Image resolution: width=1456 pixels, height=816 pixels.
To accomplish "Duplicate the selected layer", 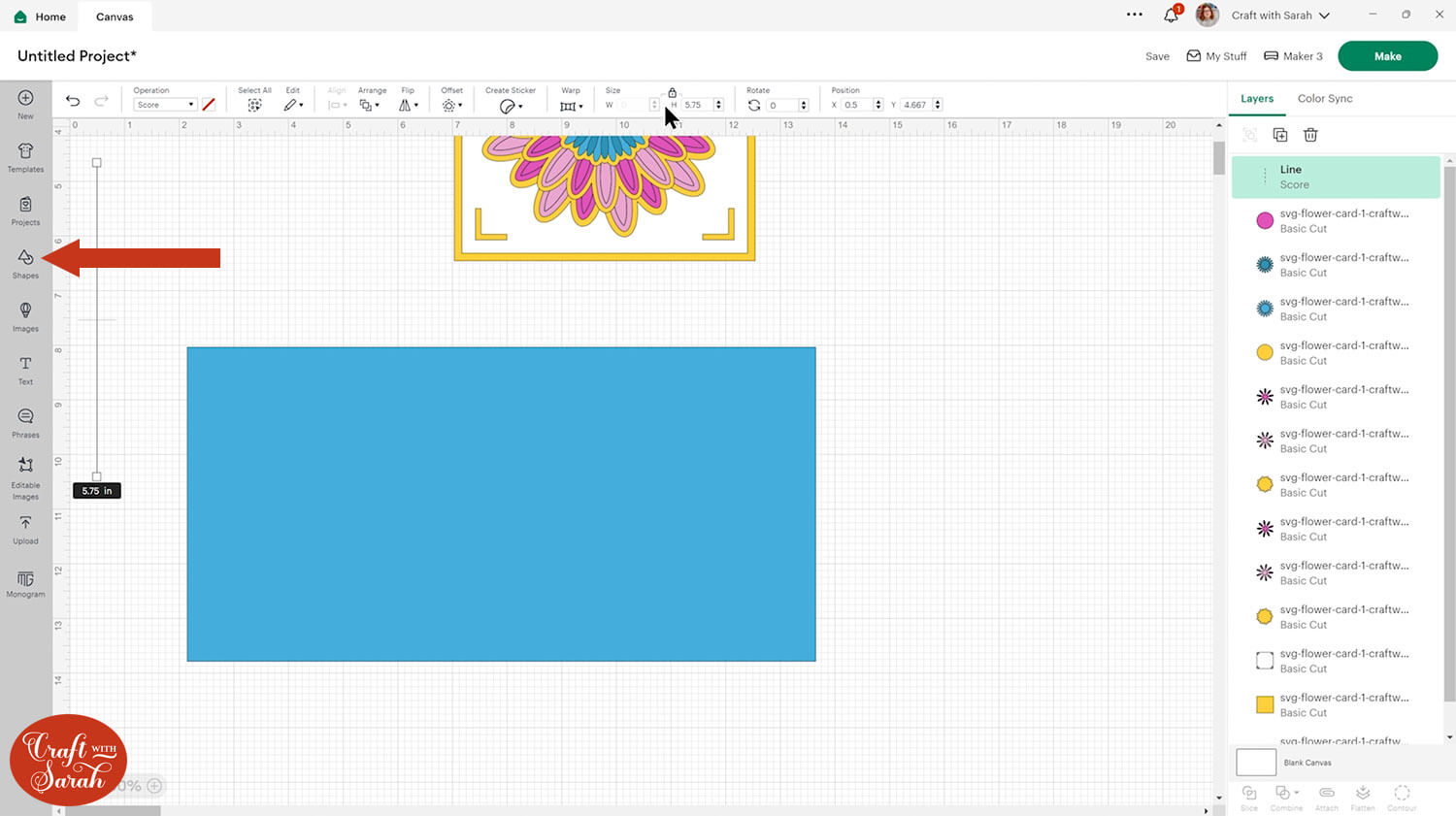I will pyautogui.click(x=1280, y=135).
